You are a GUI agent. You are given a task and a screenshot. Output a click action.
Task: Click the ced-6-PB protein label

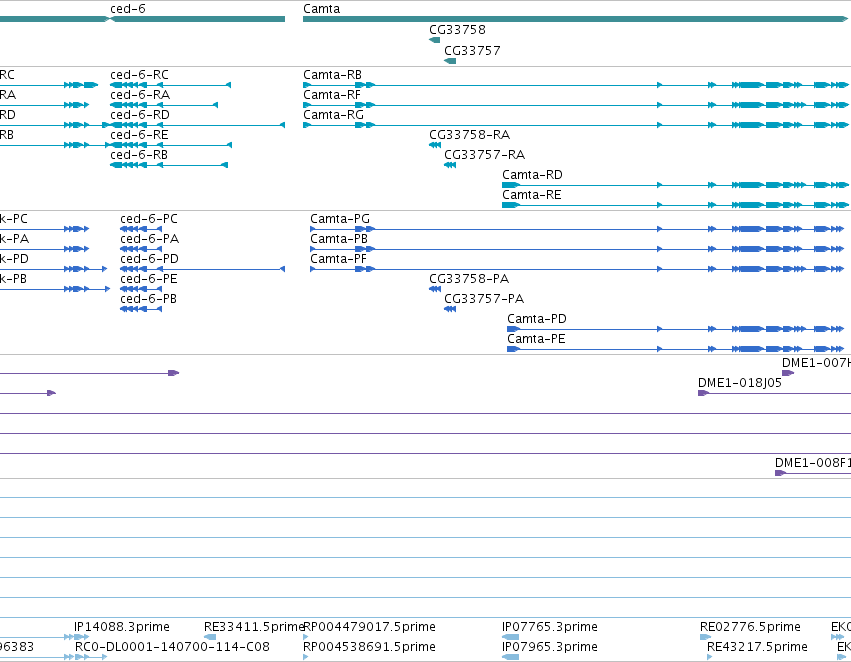coord(148,299)
